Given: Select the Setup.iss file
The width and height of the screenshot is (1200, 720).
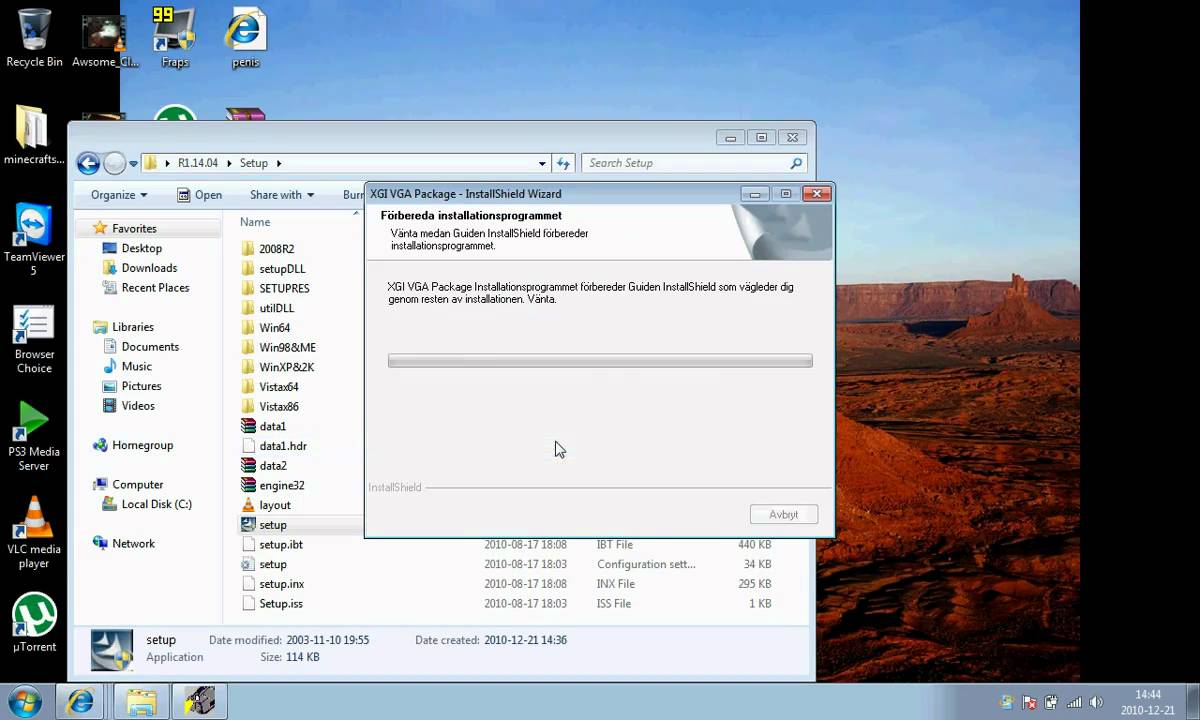Looking at the screenshot, I should point(281,604).
